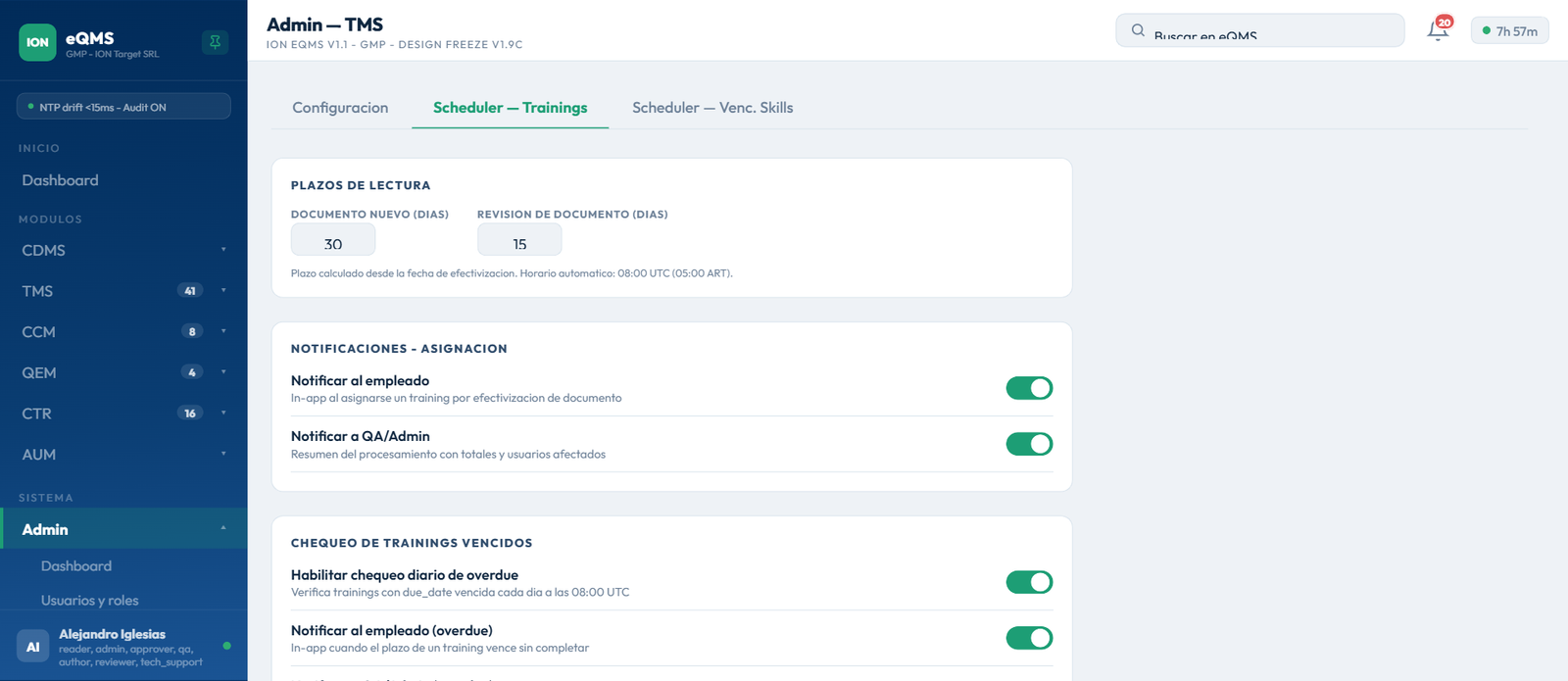Click the 7h 57m session indicator
The width and height of the screenshot is (1568, 681).
(x=1509, y=31)
